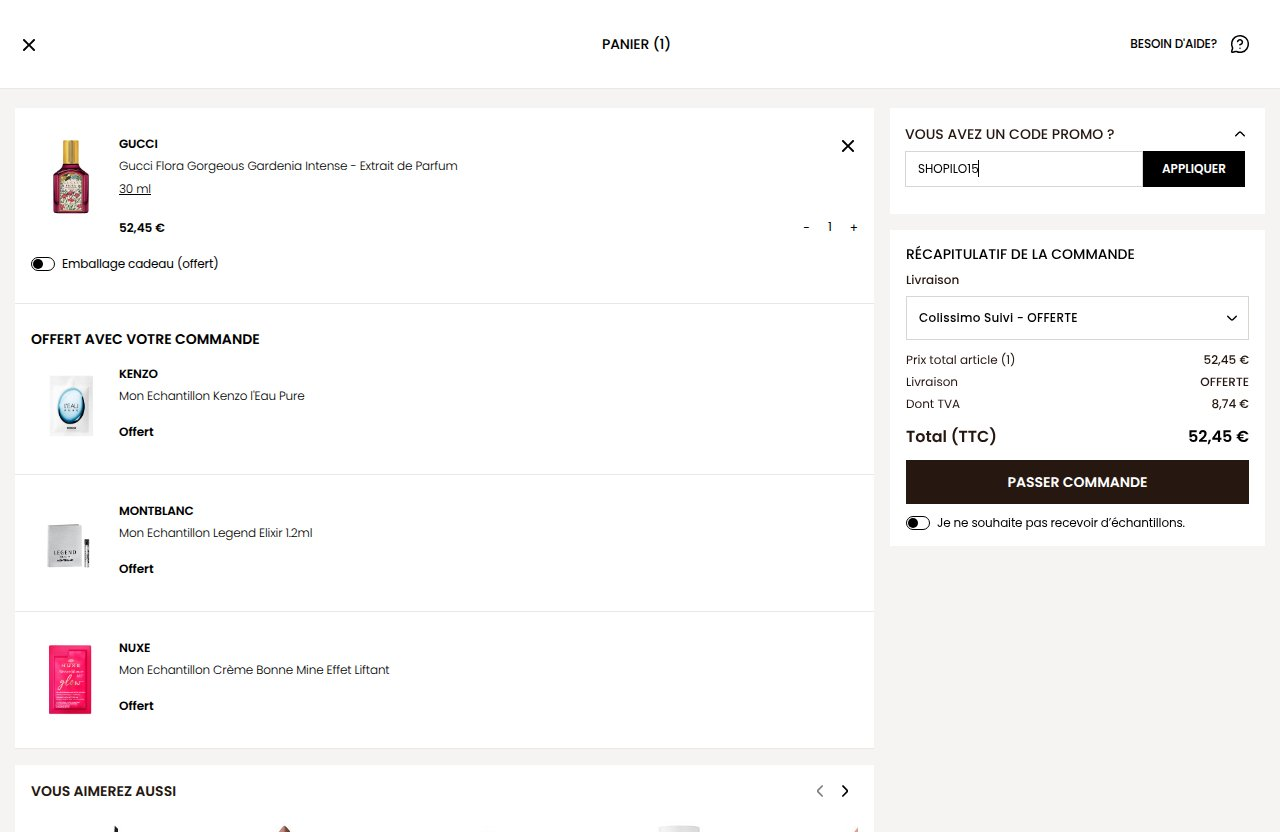Close the cart page with the X icon
1280x832 pixels.
click(x=29, y=45)
